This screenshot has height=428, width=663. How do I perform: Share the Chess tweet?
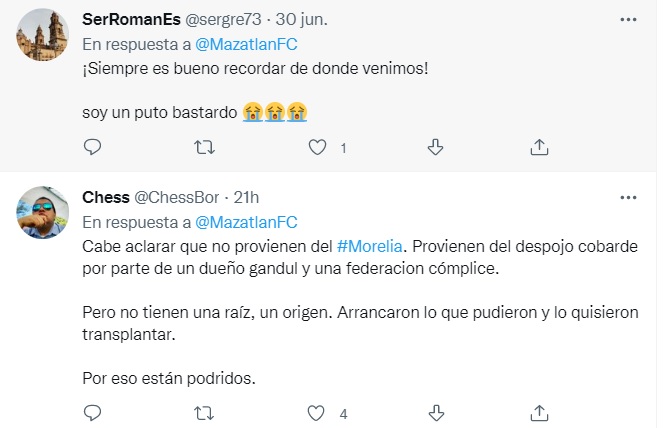tap(539, 412)
